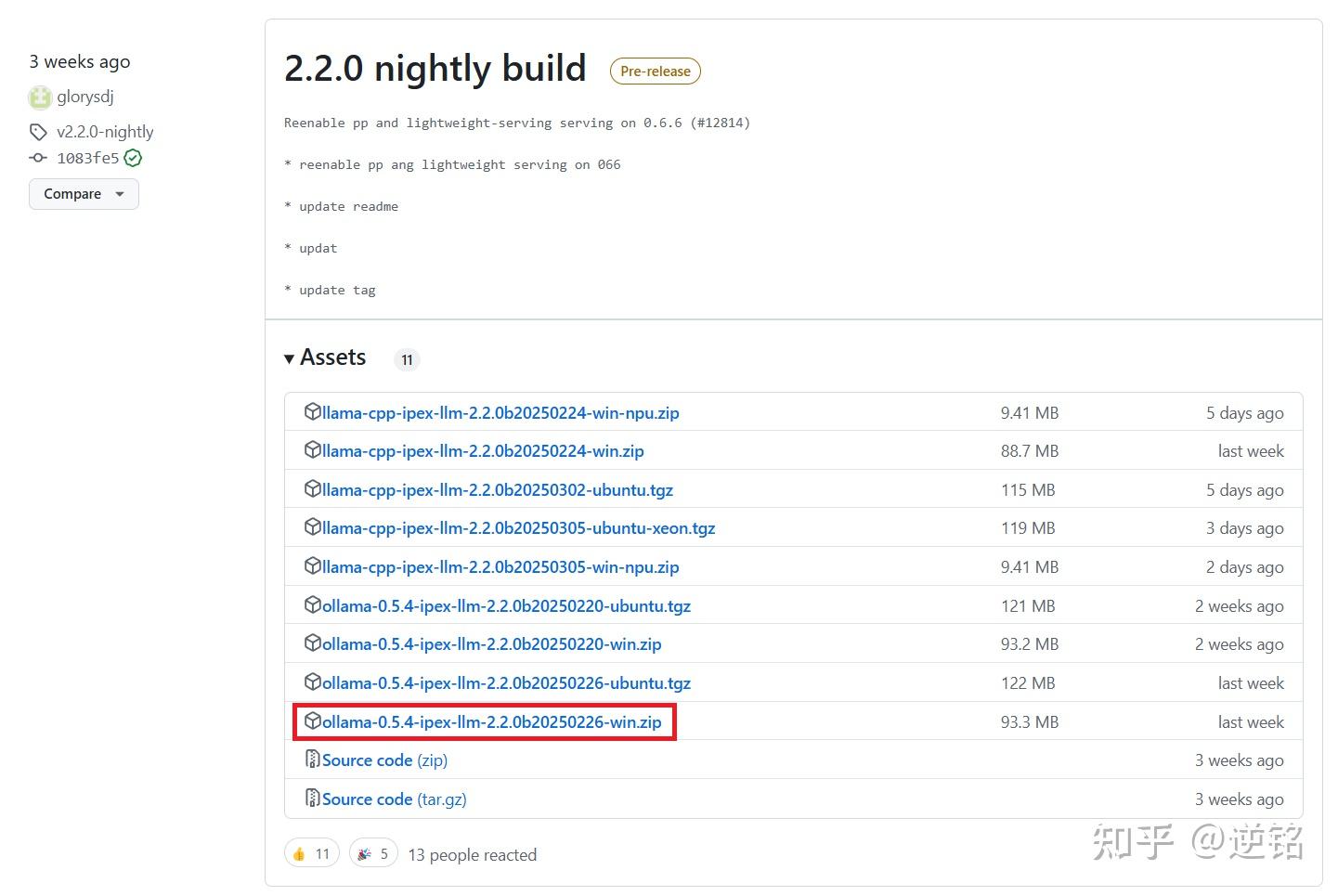Image resolution: width=1338 pixels, height=896 pixels.
Task: Open commit 1083fe5
Action: click(x=88, y=158)
